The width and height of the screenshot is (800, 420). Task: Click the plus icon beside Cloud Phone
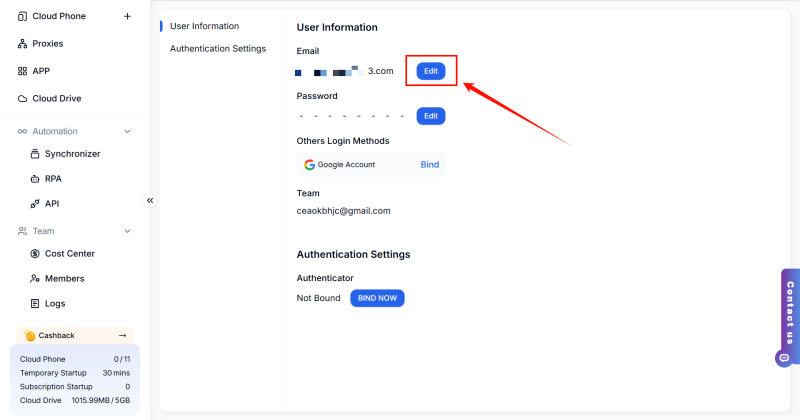[126, 16]
